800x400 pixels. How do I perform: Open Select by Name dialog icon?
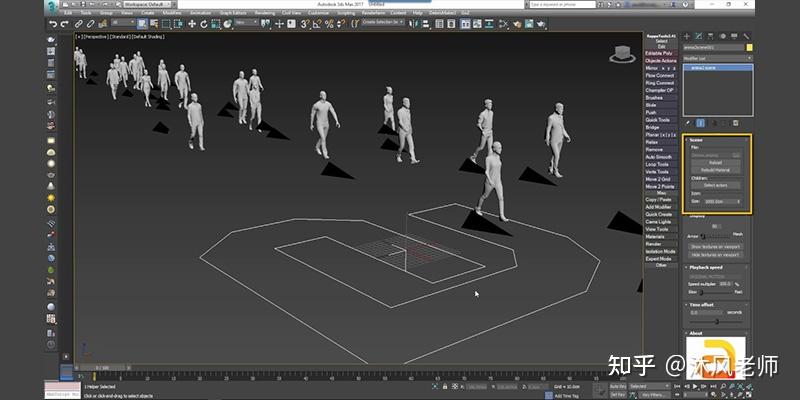coord(154,23)
